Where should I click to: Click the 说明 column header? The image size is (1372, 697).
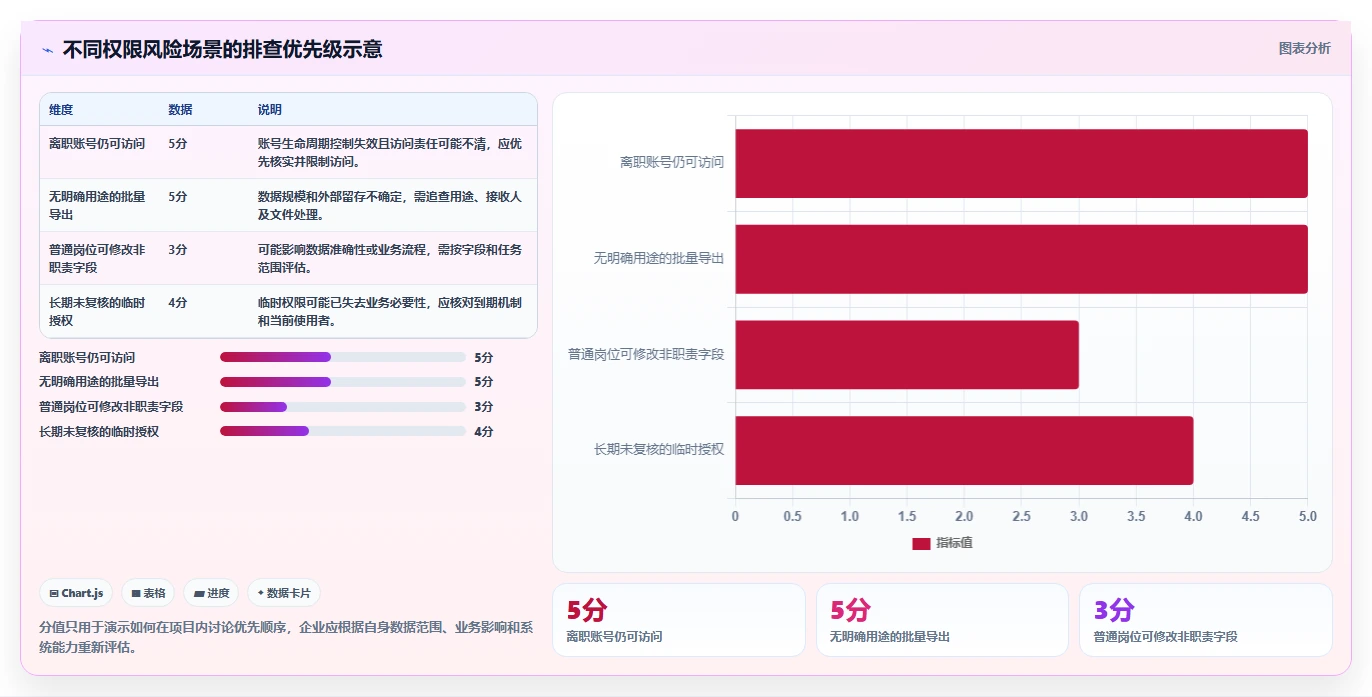click(x=270, y=110)
